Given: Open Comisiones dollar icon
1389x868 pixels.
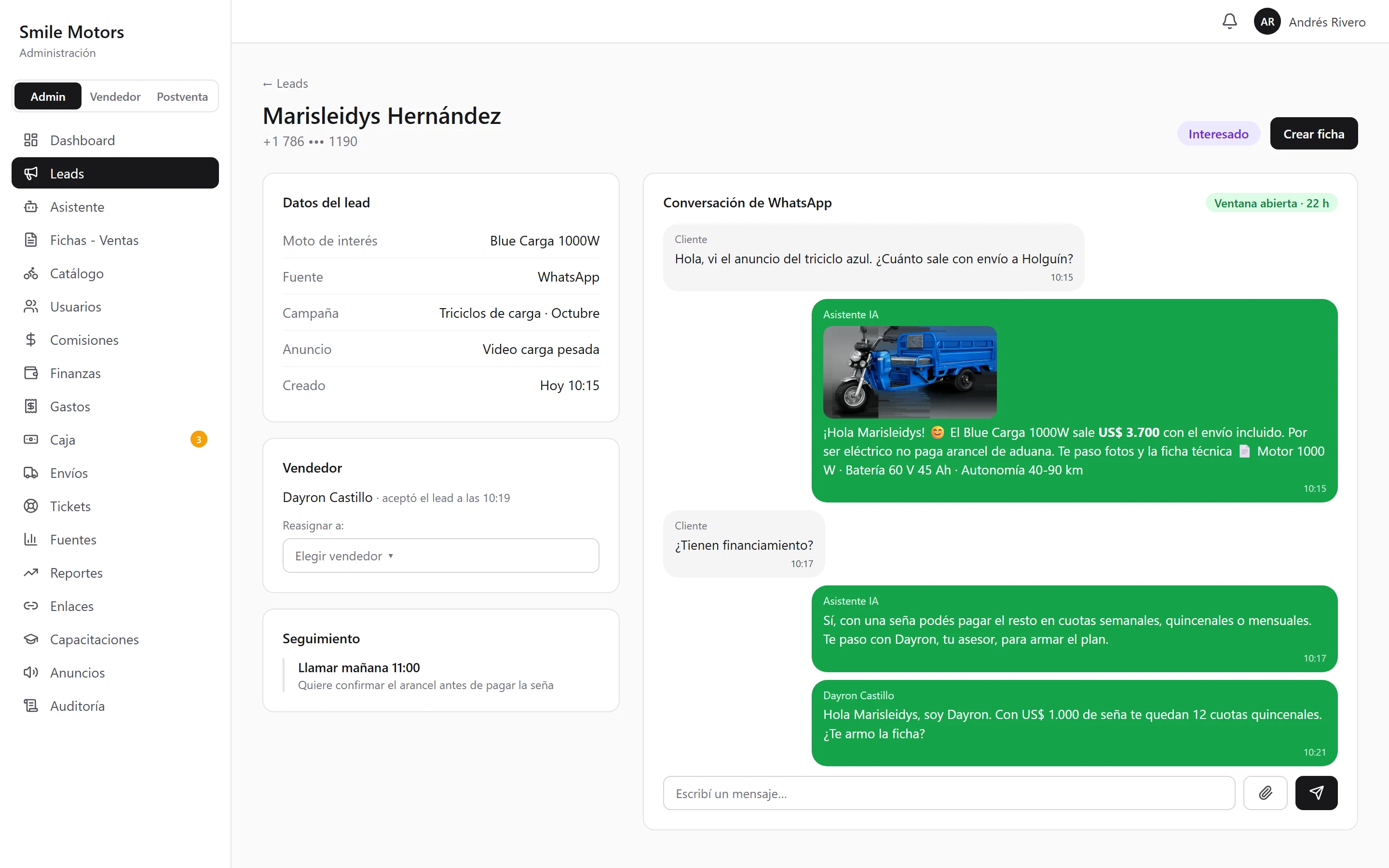Looking at the screenshot, I should (x=31, y=340).
